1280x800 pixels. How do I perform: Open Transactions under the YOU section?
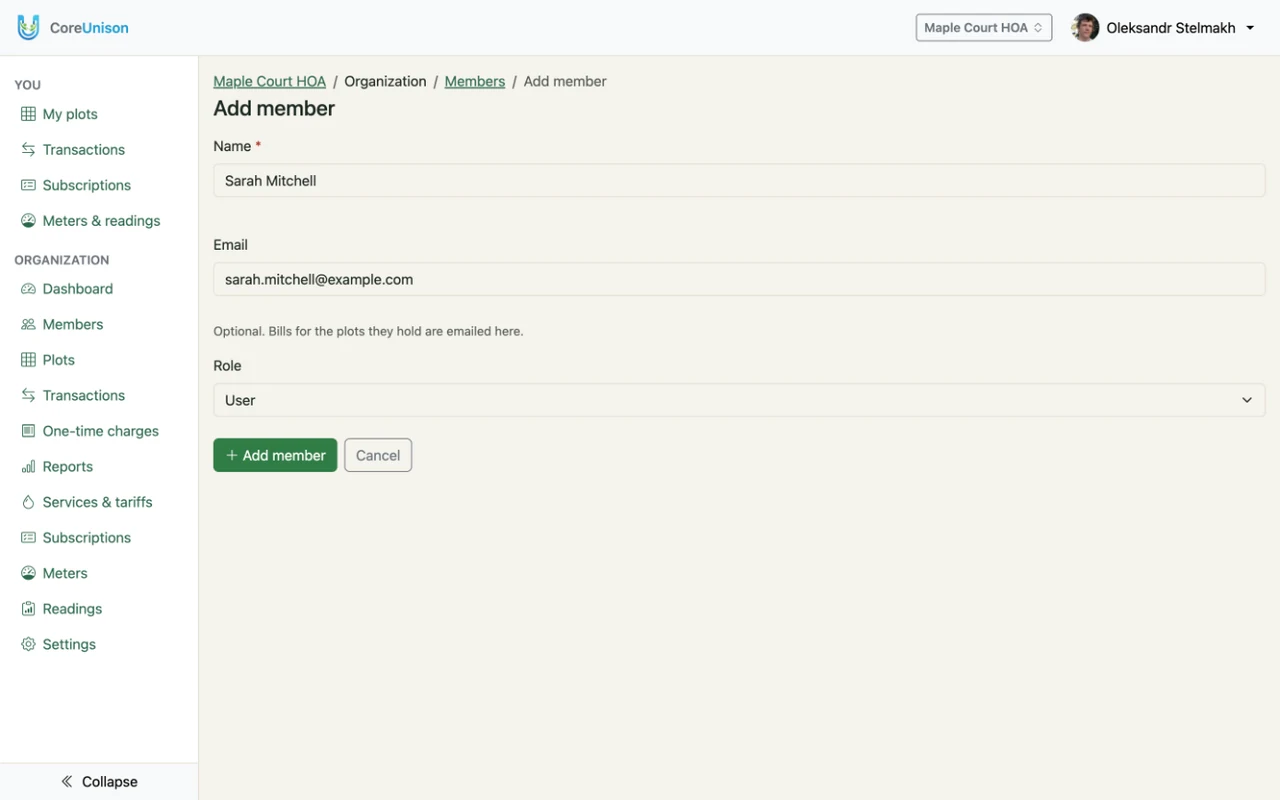tap(73, 150)
